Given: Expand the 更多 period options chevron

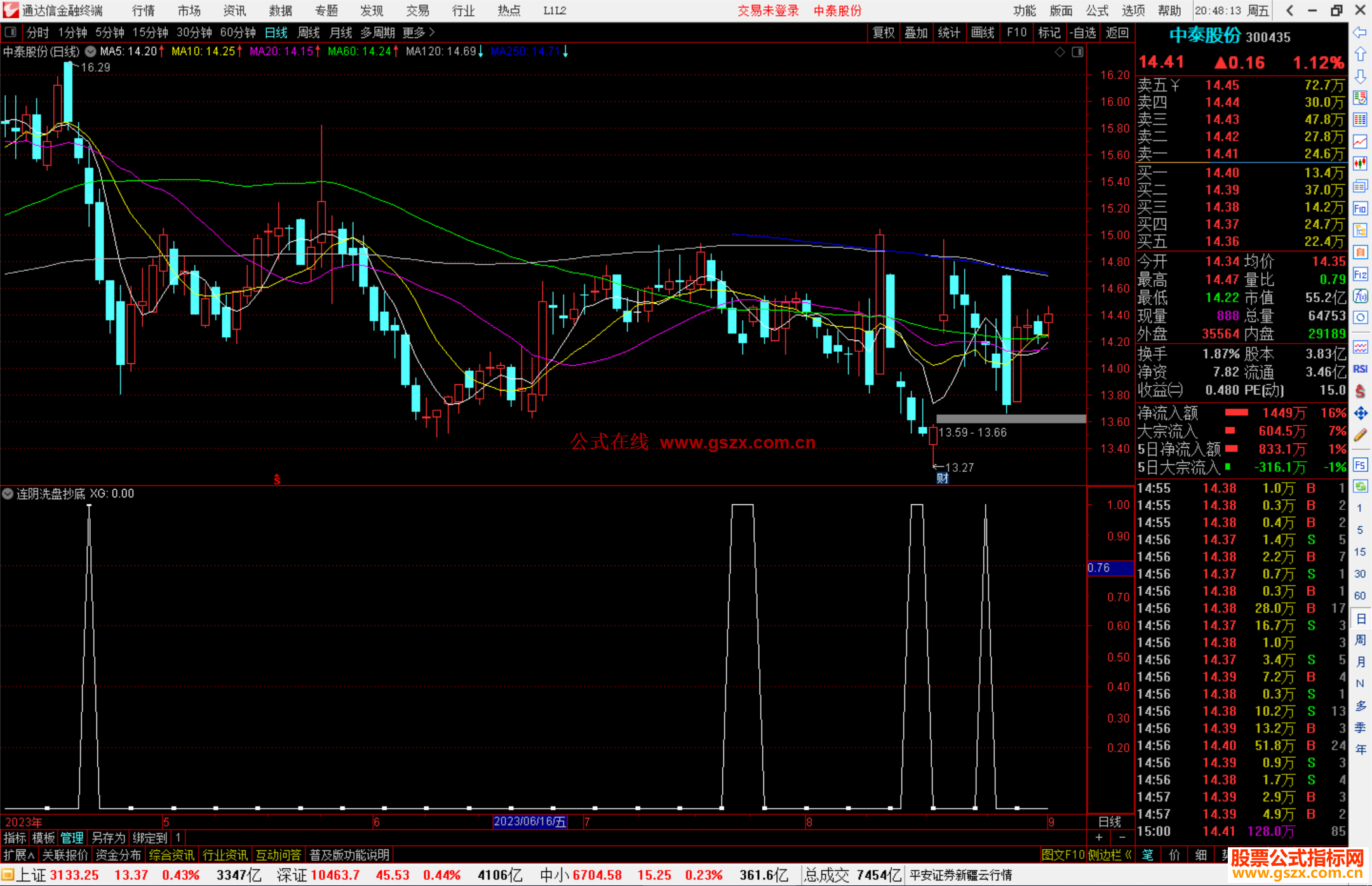Looking at the screenshot, I should pyautogui.click(x=432, y=32).
